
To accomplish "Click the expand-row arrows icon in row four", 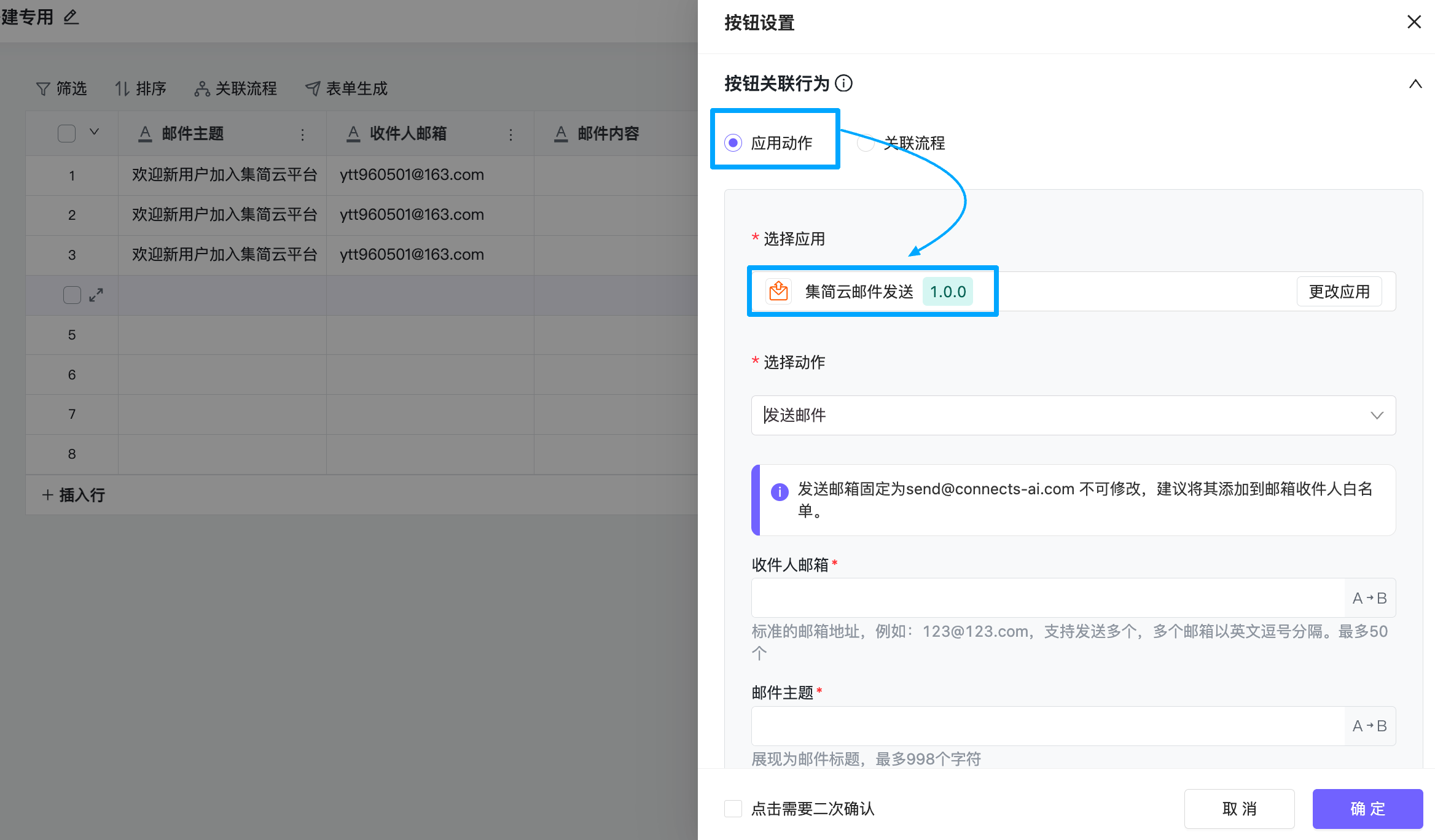I will coord(96,295).
